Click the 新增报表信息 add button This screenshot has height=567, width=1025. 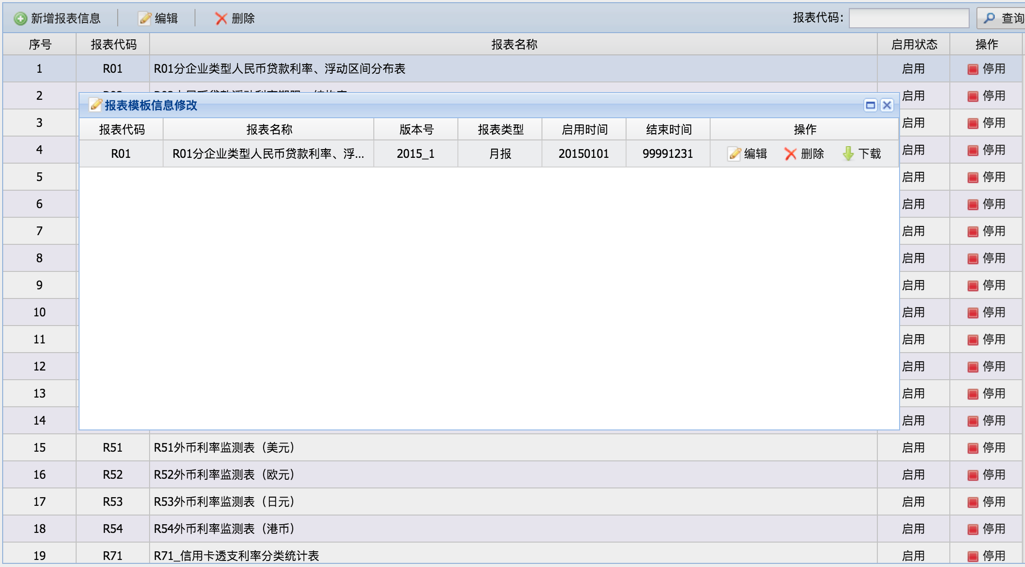coord(58,18)
